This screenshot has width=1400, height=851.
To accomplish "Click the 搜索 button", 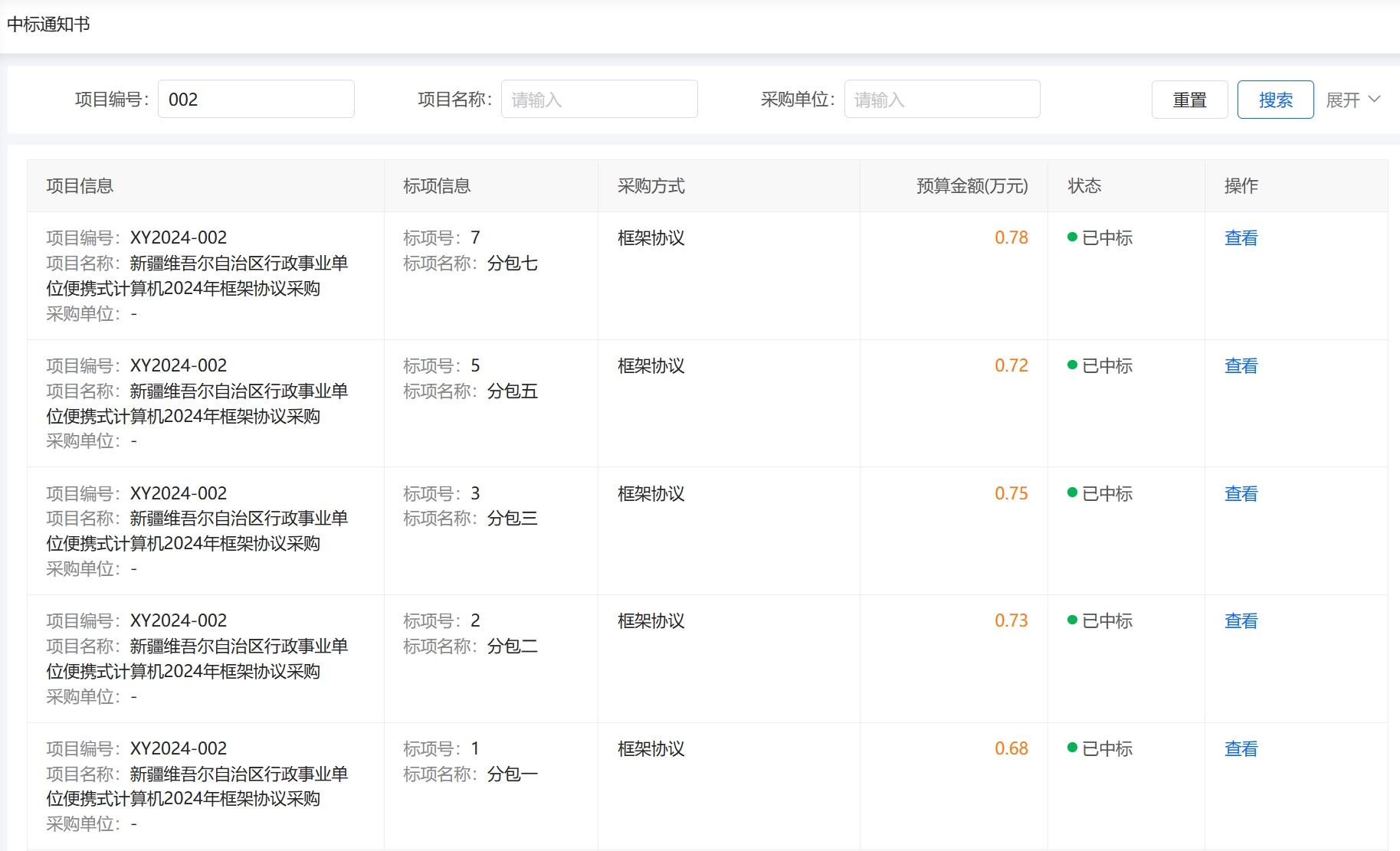I will pyautogui.click(x=1275, y=100).
